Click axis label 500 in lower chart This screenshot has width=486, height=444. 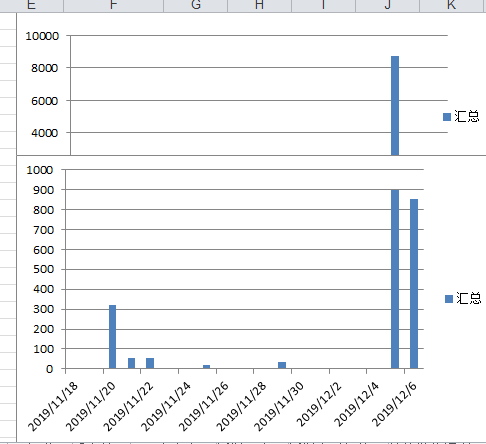[x=43, y=269]
